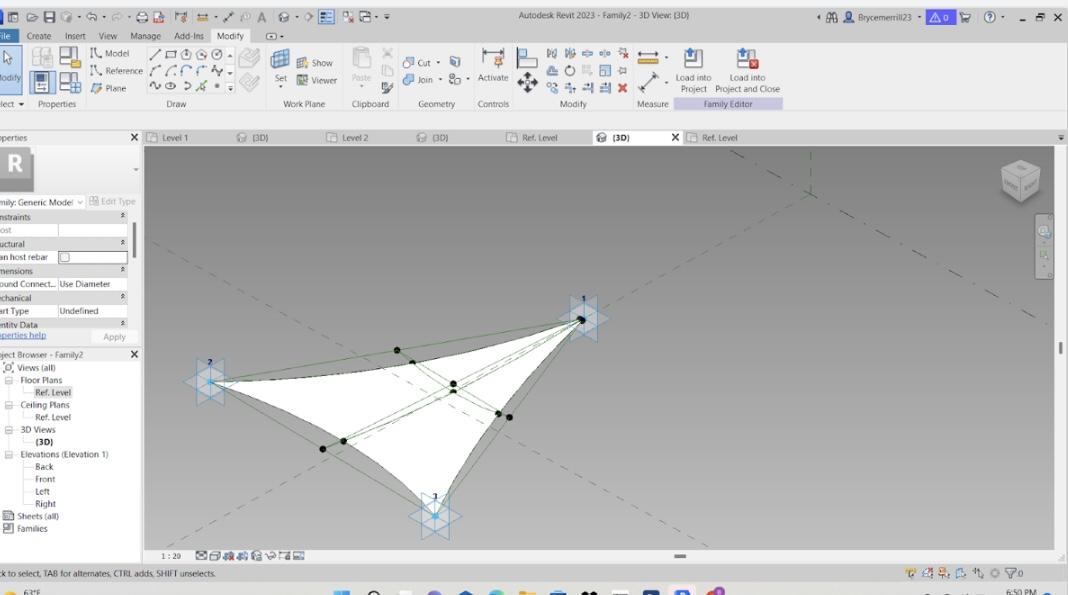Click the Apply button in Properties
This screenshot has height=595, width=1068.
pyautogui.click(x=114, y=337)
